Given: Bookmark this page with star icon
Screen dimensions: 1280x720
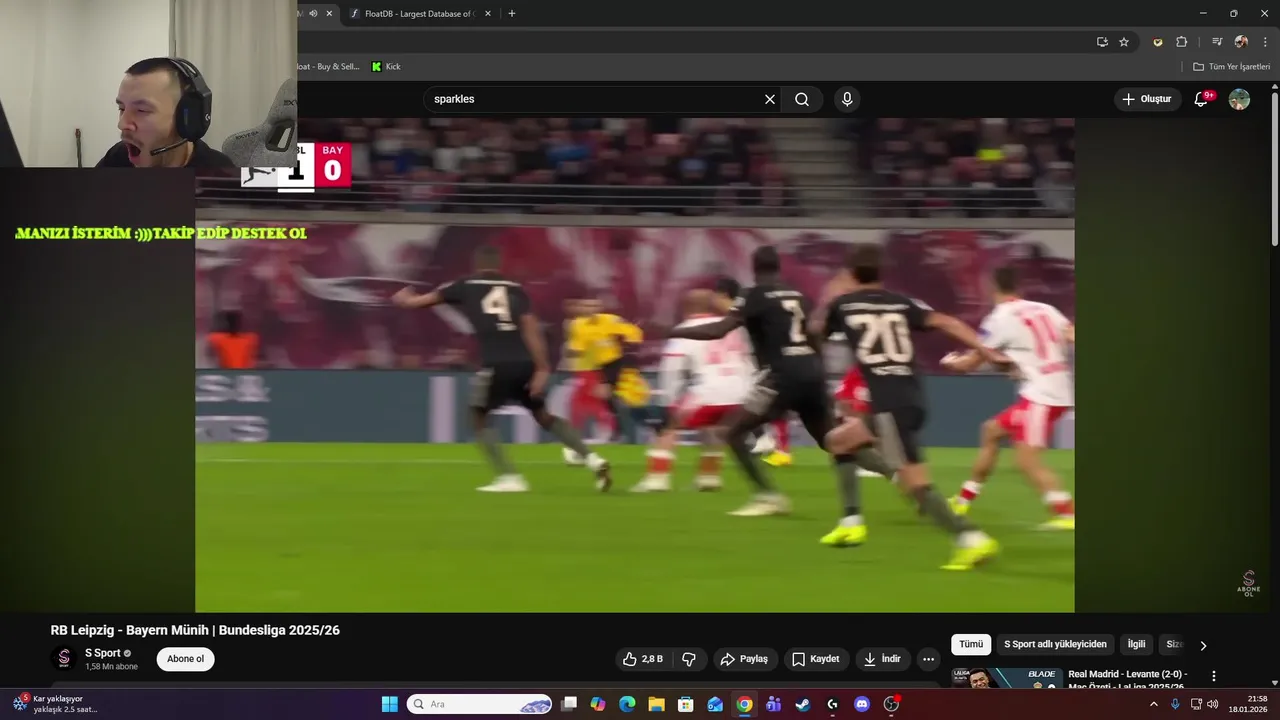Looking at the screenshot, I should (1124, 42).
